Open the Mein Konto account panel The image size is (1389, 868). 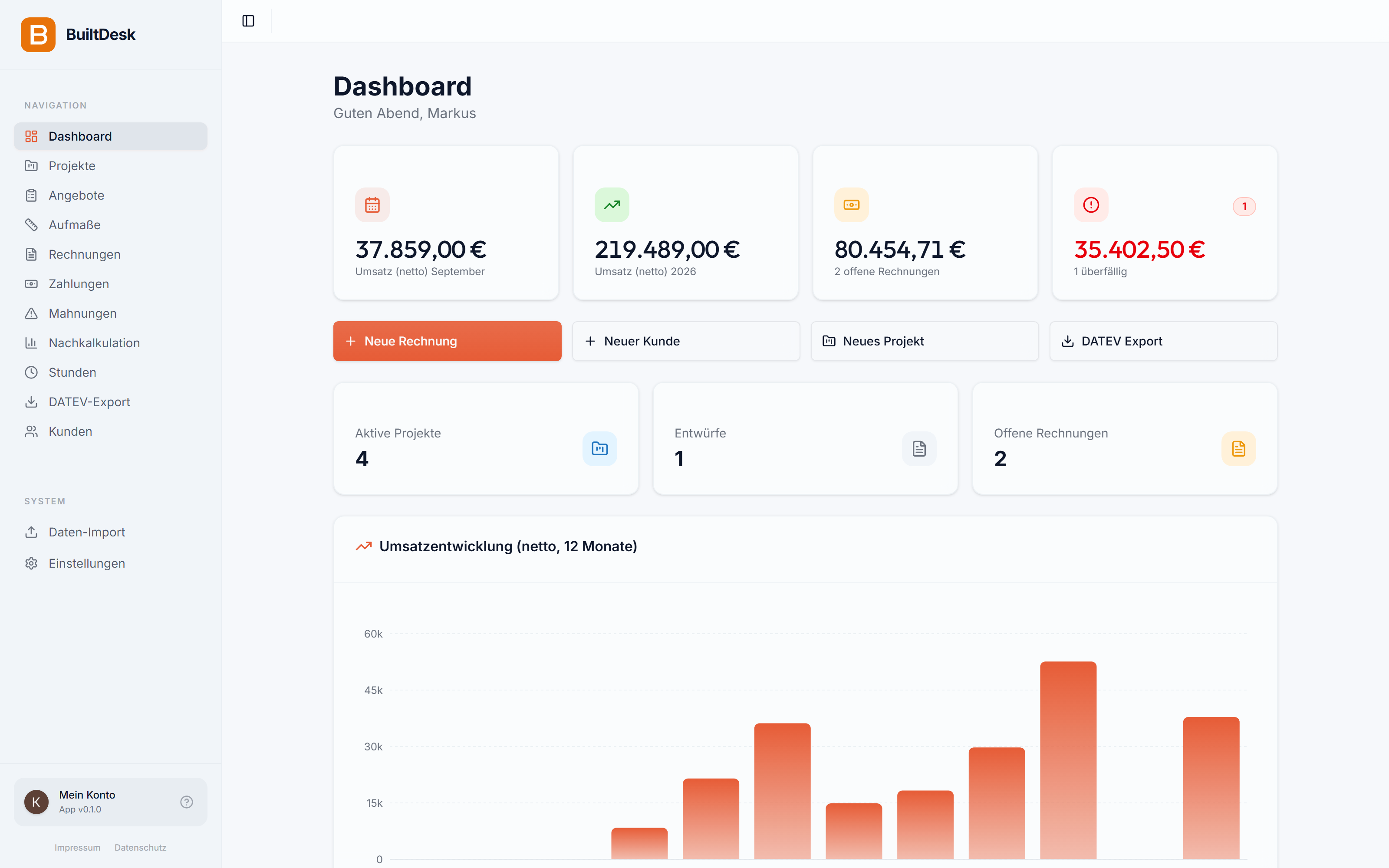point(110,802)
